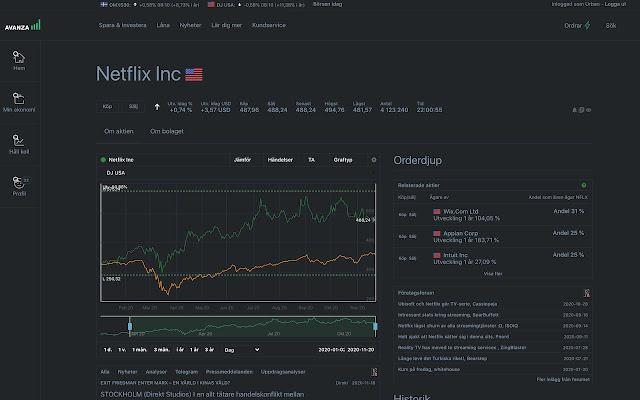Viewport: 640px width, 400px height.
Task: Open the Spara & Investera menu
Action: [x=122, y=25]
